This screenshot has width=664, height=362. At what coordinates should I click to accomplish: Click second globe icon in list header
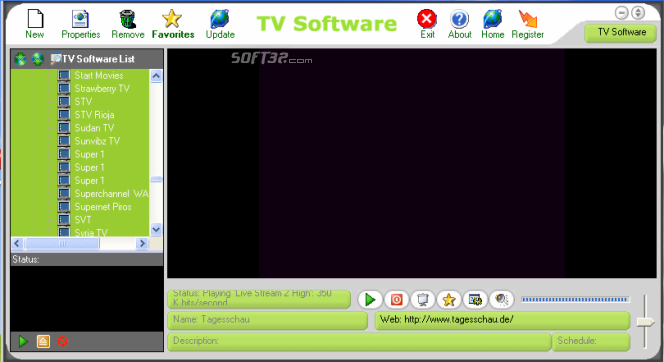pos(38,59)
